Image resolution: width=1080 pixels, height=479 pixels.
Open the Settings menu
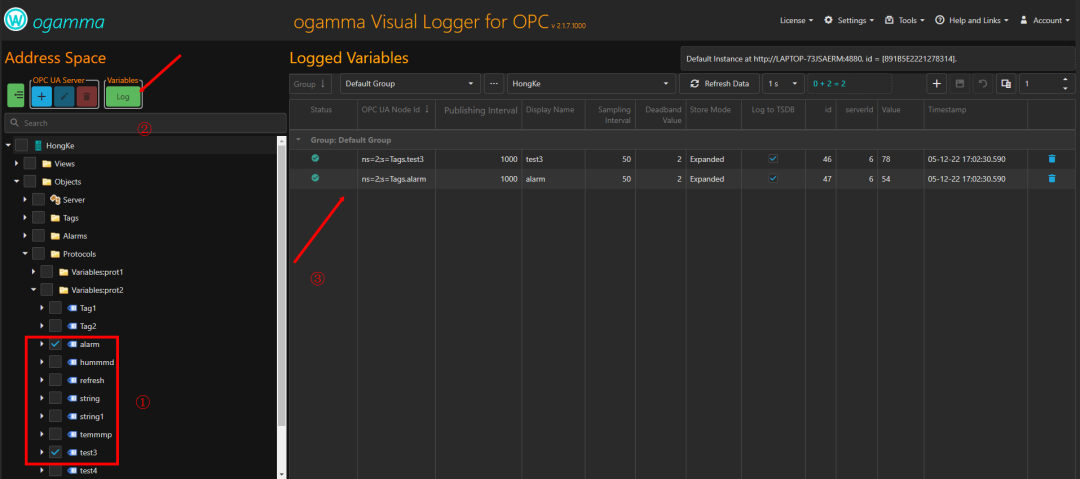[849, 21]
